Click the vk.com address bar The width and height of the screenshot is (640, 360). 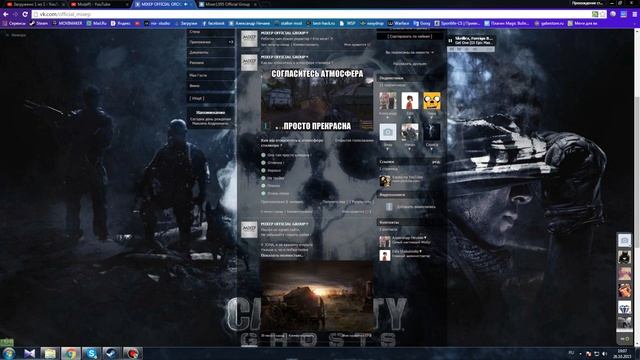coord(314,14)
